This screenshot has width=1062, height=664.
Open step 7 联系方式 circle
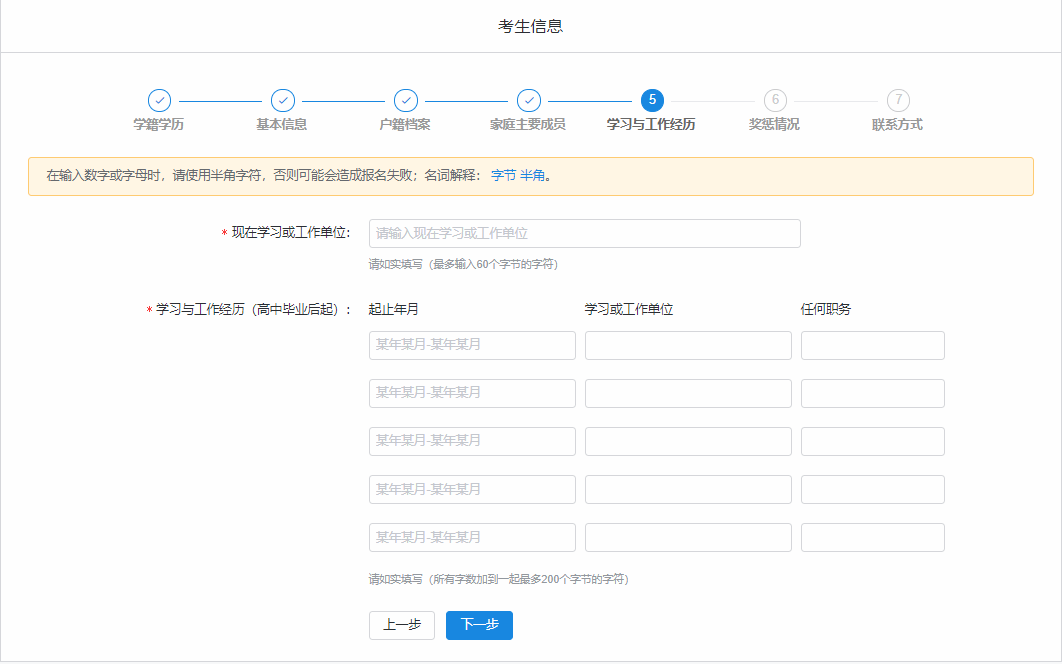pos(898,100)
